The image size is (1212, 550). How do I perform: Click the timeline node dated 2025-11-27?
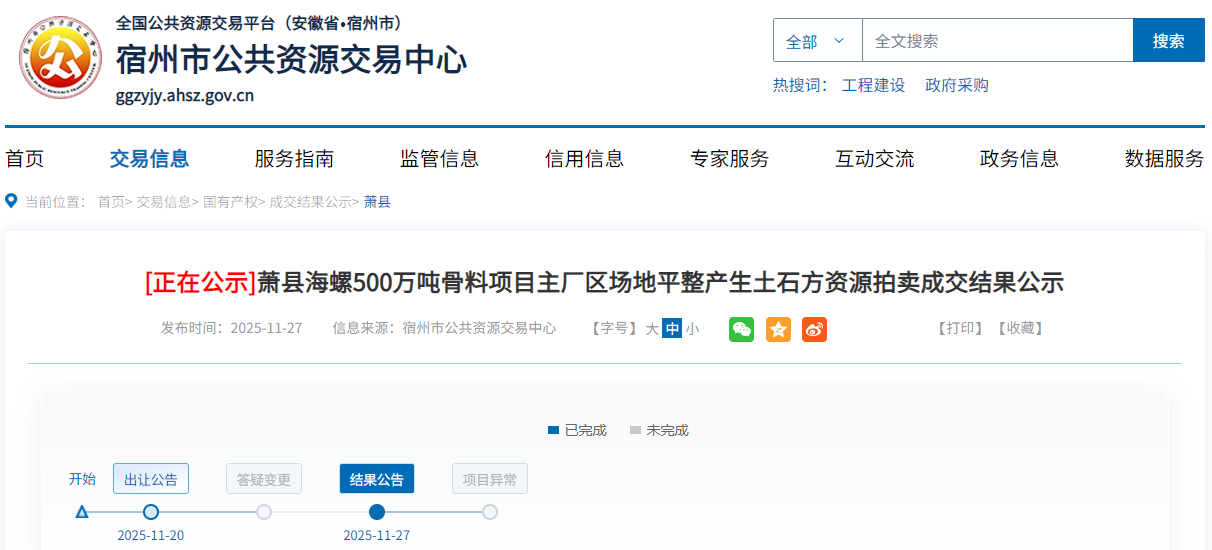tap(377, 512)
